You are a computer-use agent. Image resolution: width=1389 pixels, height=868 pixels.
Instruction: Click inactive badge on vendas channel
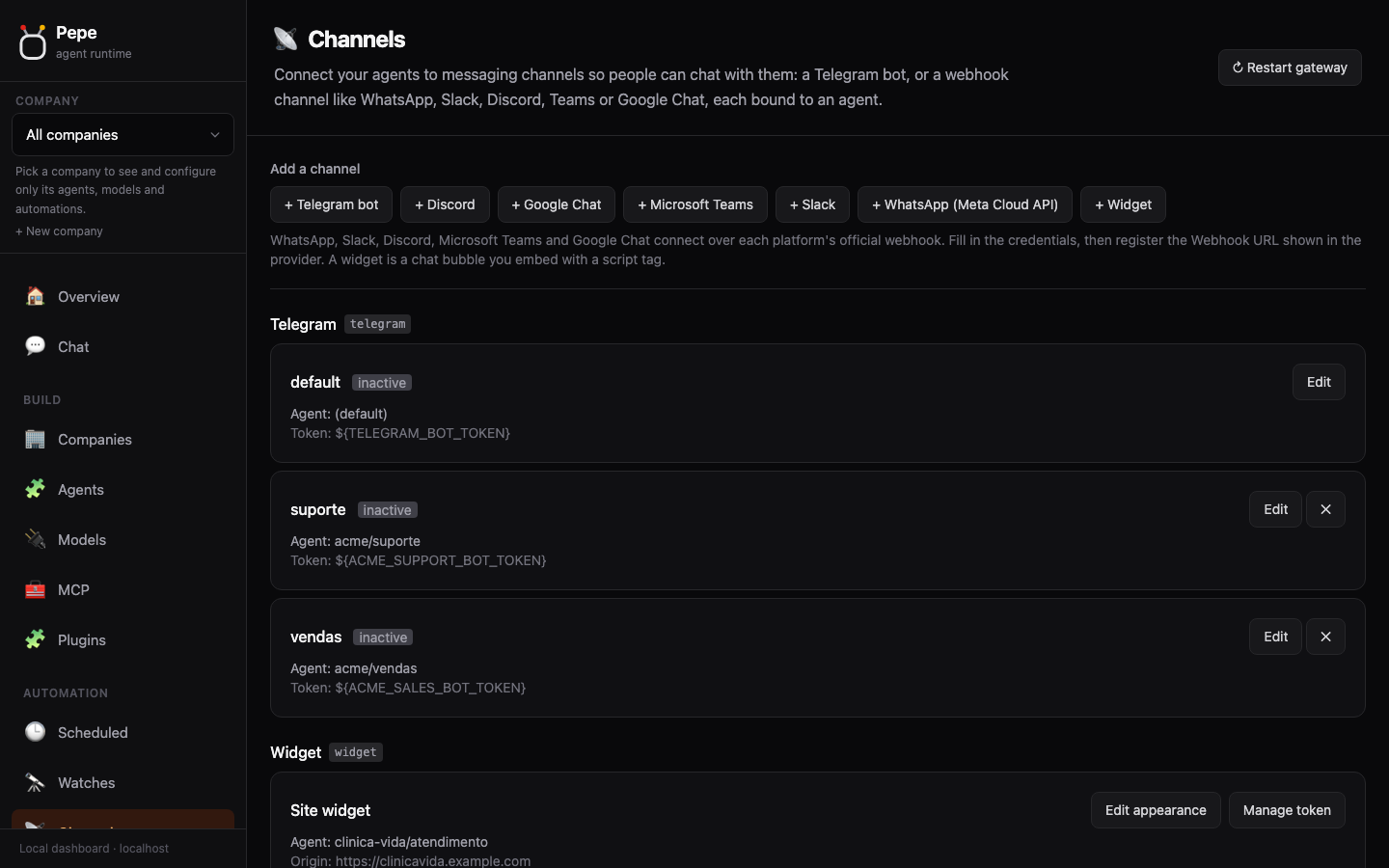click(x=383, y=637)
